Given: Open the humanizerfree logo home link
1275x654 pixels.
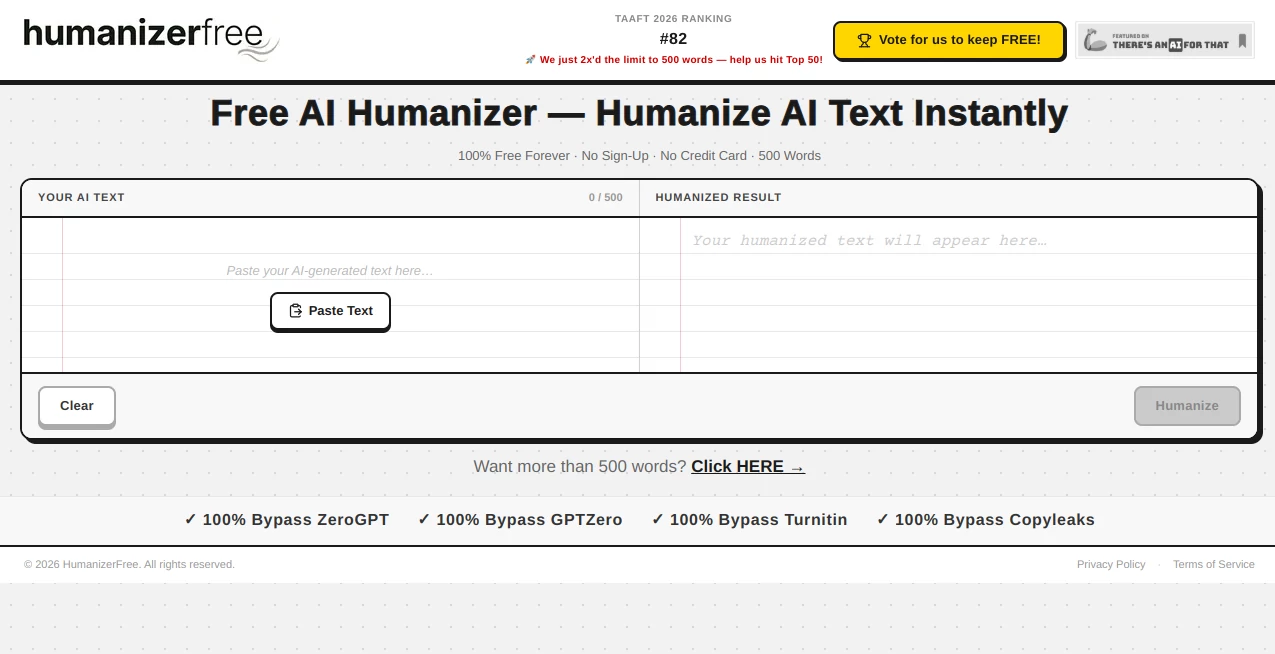Looking at the screenshot, I should click(151, 40).
